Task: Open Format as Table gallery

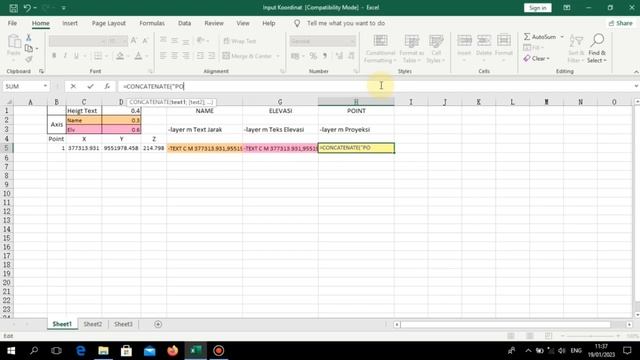Action: [411, 49]
